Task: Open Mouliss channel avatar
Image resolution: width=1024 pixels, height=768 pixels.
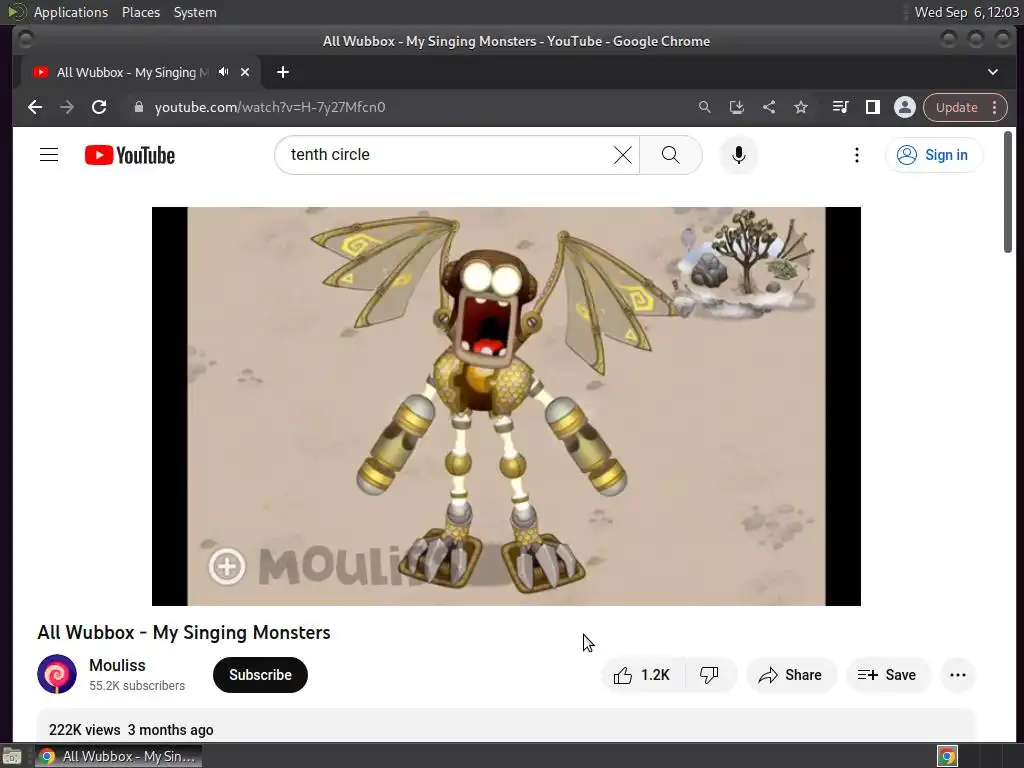Action: [57, 674]
